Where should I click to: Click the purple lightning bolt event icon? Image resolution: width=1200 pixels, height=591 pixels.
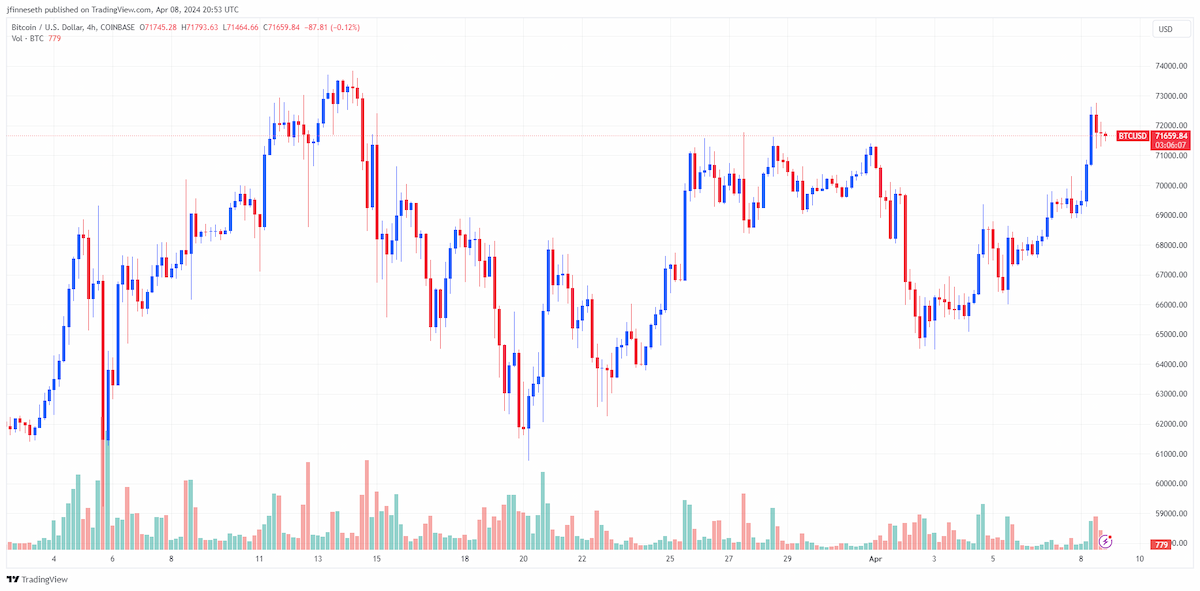click(x=1106, y=541)
